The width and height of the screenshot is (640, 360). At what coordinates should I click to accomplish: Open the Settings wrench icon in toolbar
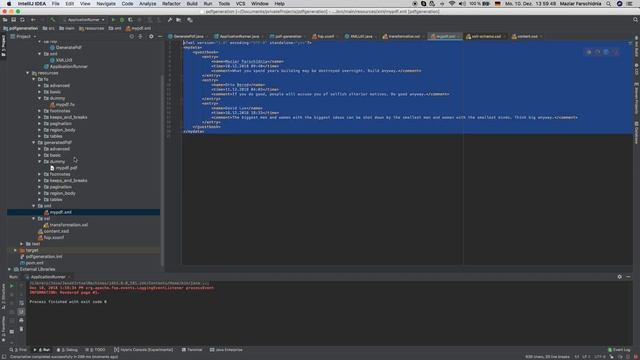tap(170, 20)
